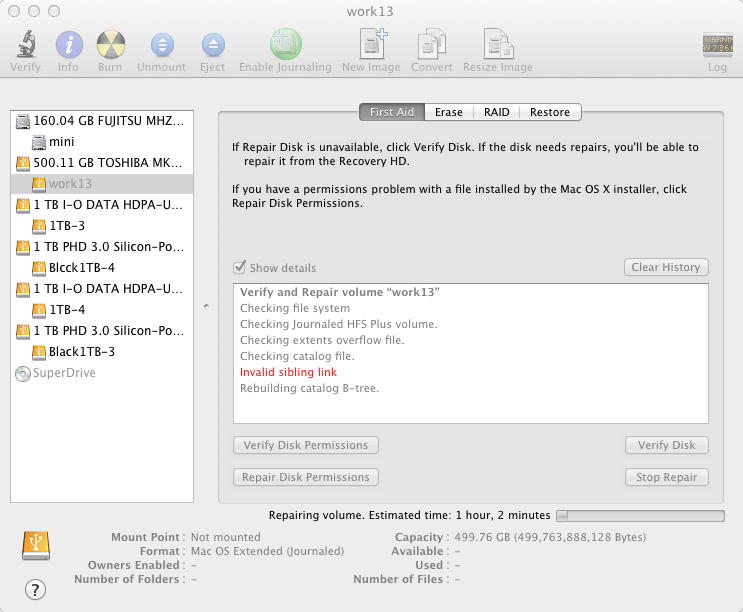
Task: Select the work13 volume in sidebar
Action: click(102, 184)
